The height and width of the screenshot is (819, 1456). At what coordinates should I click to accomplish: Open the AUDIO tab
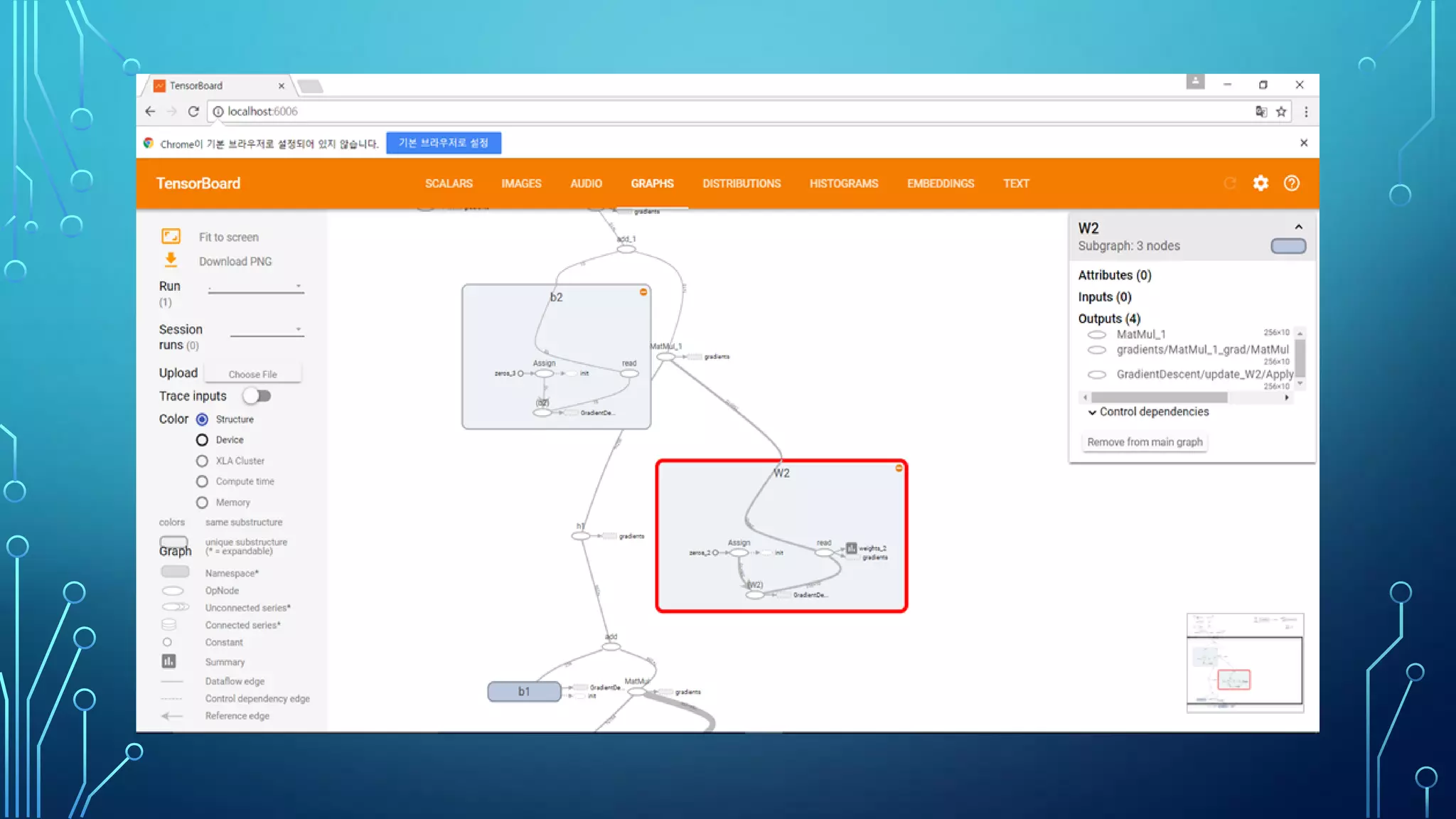tap(586, 183)
